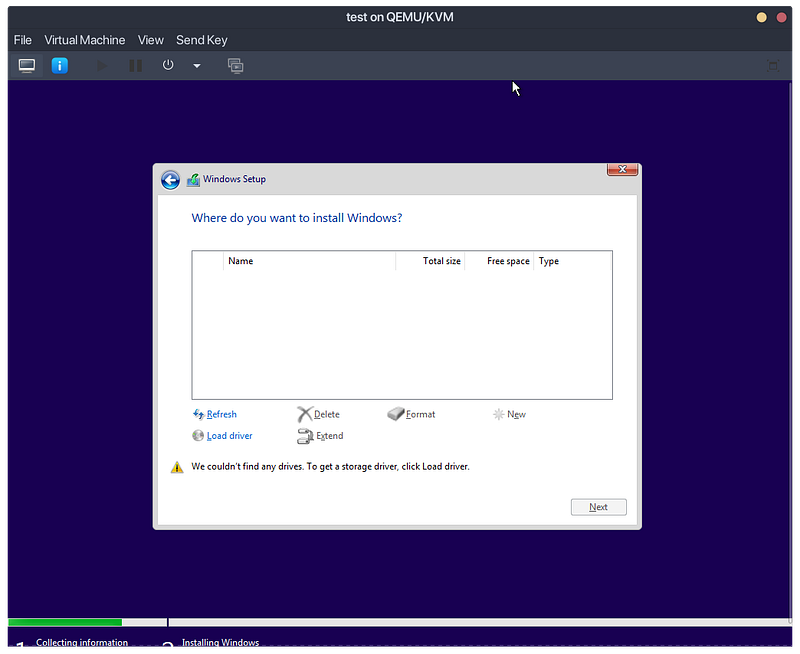Click Load driver link
The width and height of the screenshot is (800, 654).
pyautogui.click(x=230, y=436)
